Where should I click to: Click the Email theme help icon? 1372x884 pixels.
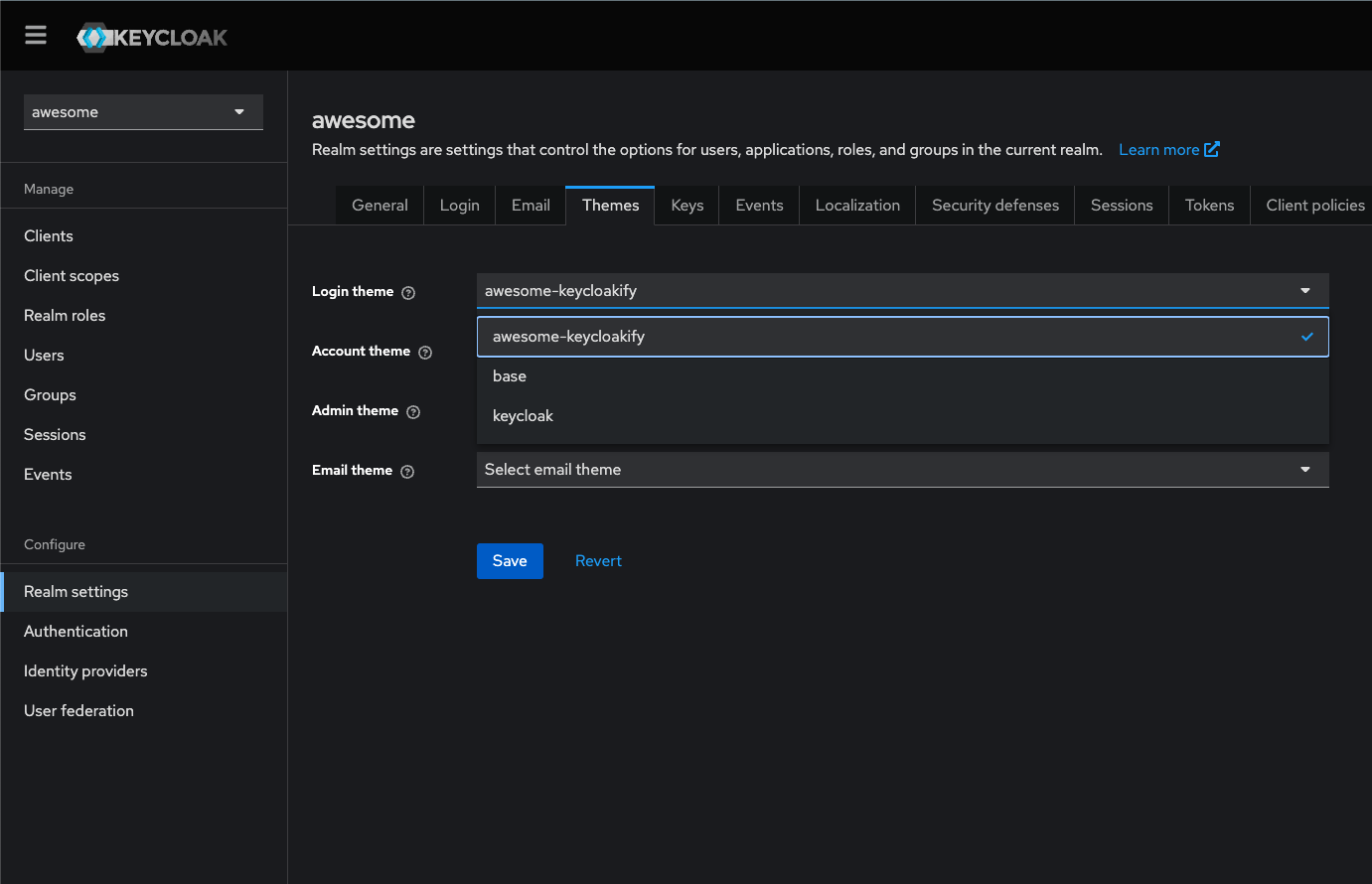click(x=407, y=472)
